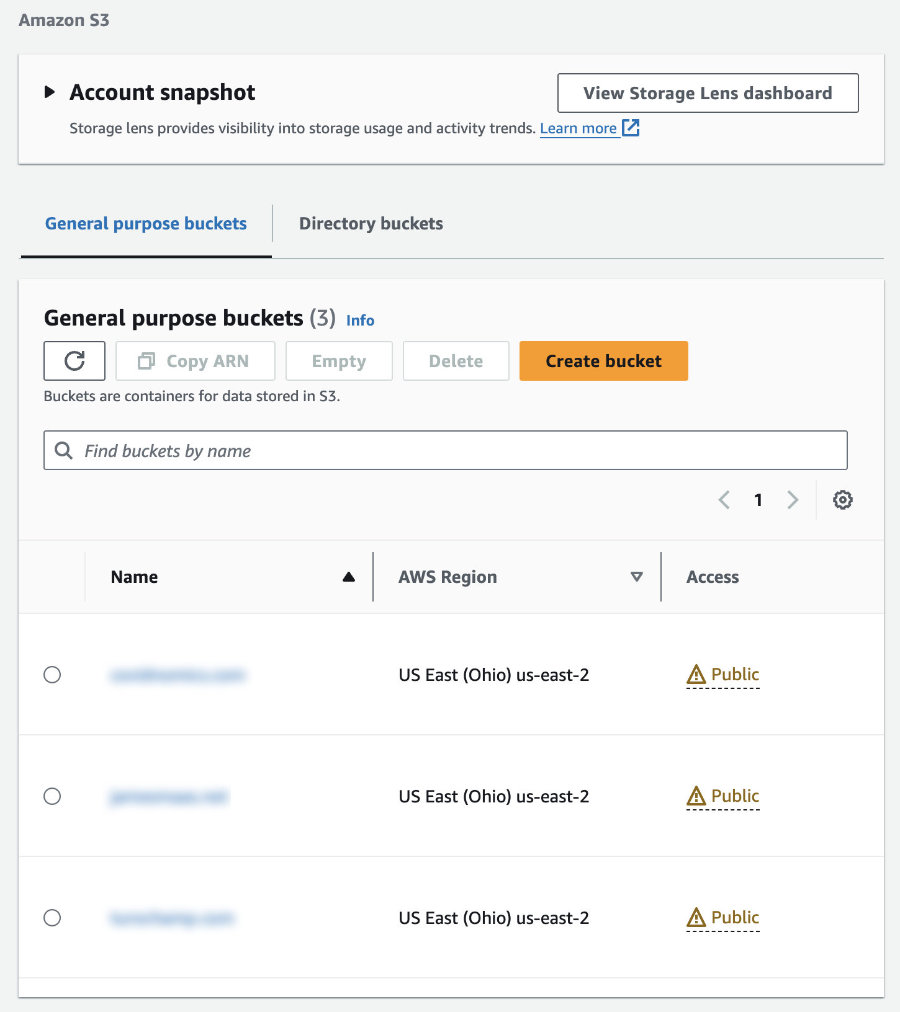Switch to Directory buckets tab
The height and width of the screenshot is (1012, 900).
371,223
